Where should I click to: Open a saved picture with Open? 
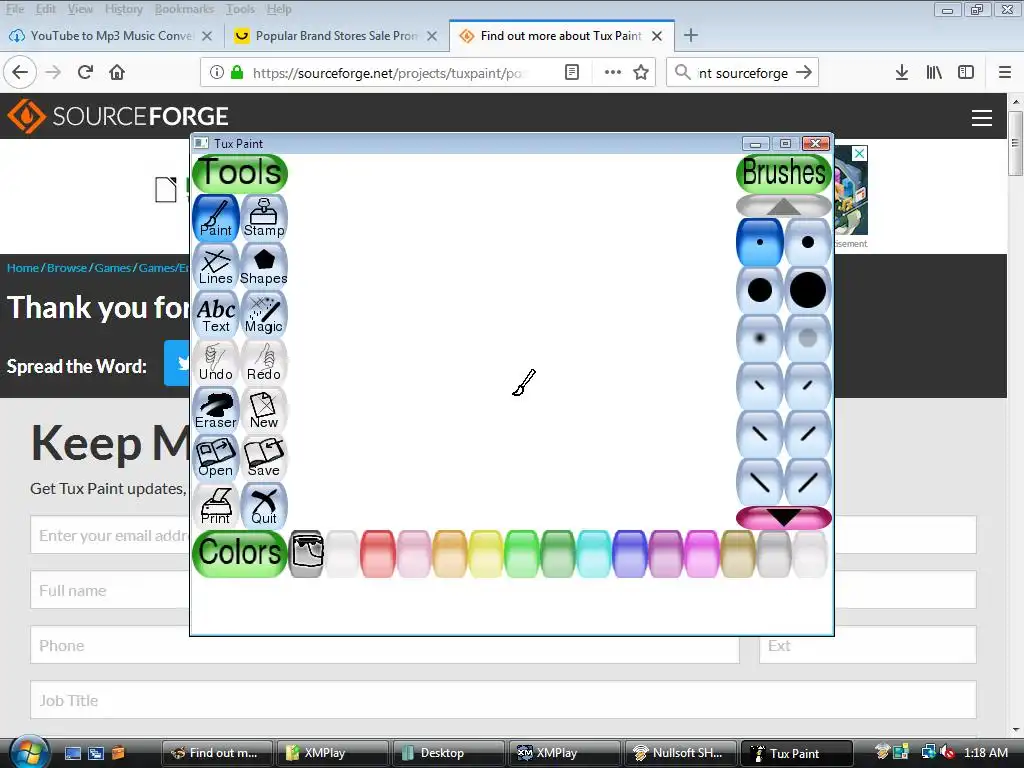tap(216, 458)
